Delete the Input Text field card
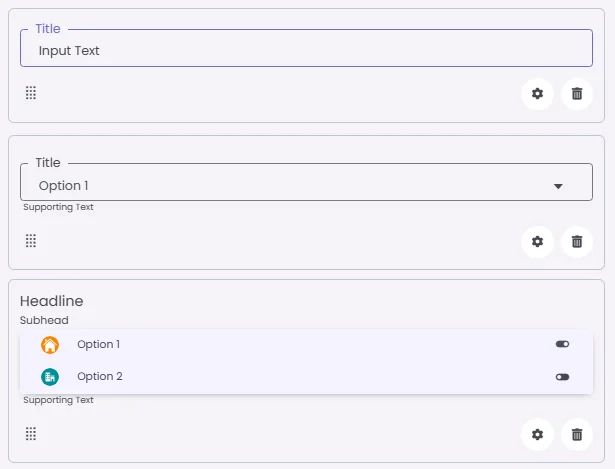The image size is (615, 469). coord(577,94)
